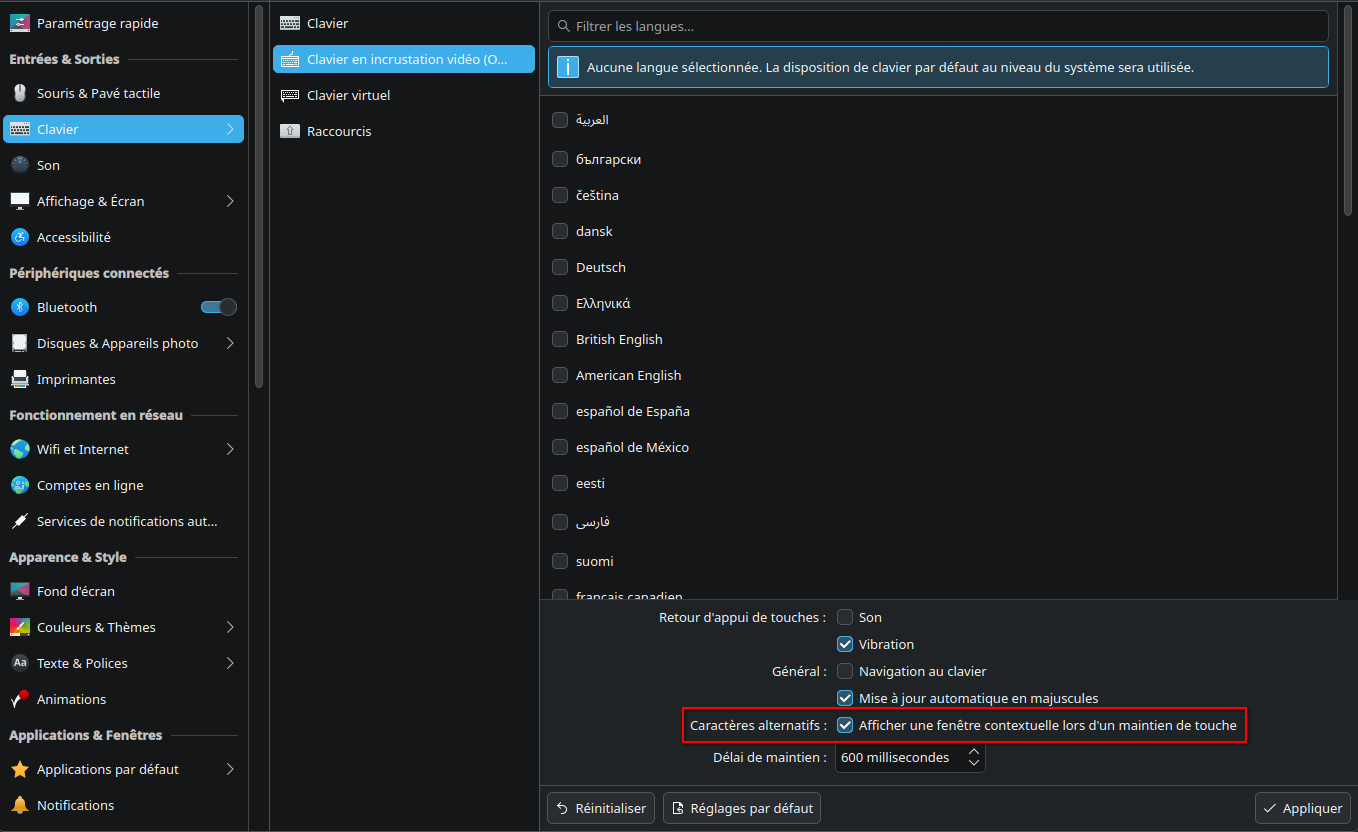Expand the Applications par défaut chevron
1358x832 pixels.
pyautogui.click(x=230, y=769)
